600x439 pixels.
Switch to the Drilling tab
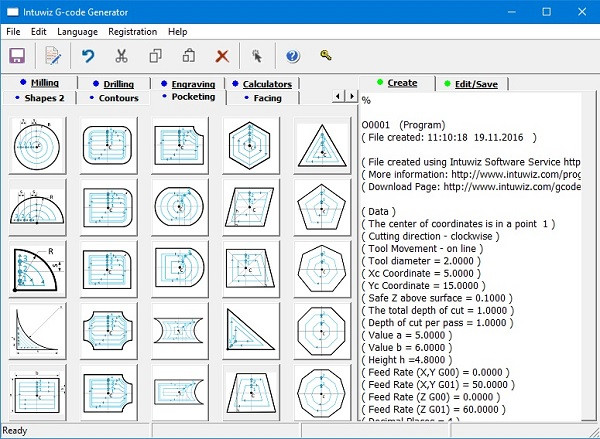[114, 84]
